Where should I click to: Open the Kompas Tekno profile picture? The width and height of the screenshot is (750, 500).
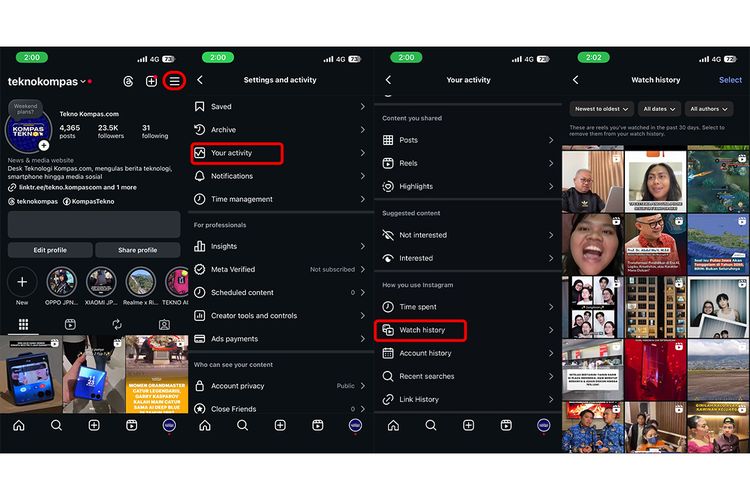28,130
